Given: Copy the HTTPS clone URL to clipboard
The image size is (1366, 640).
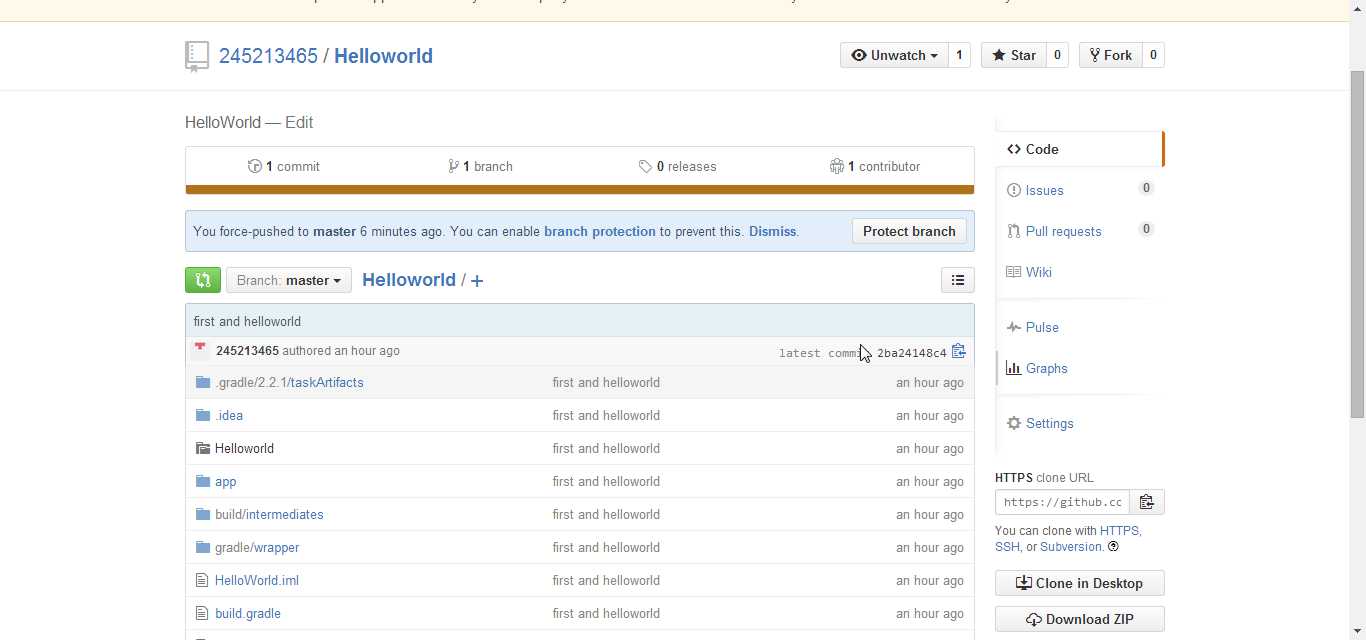Looking at the screenshot, I should click(x=1147, y=502).
